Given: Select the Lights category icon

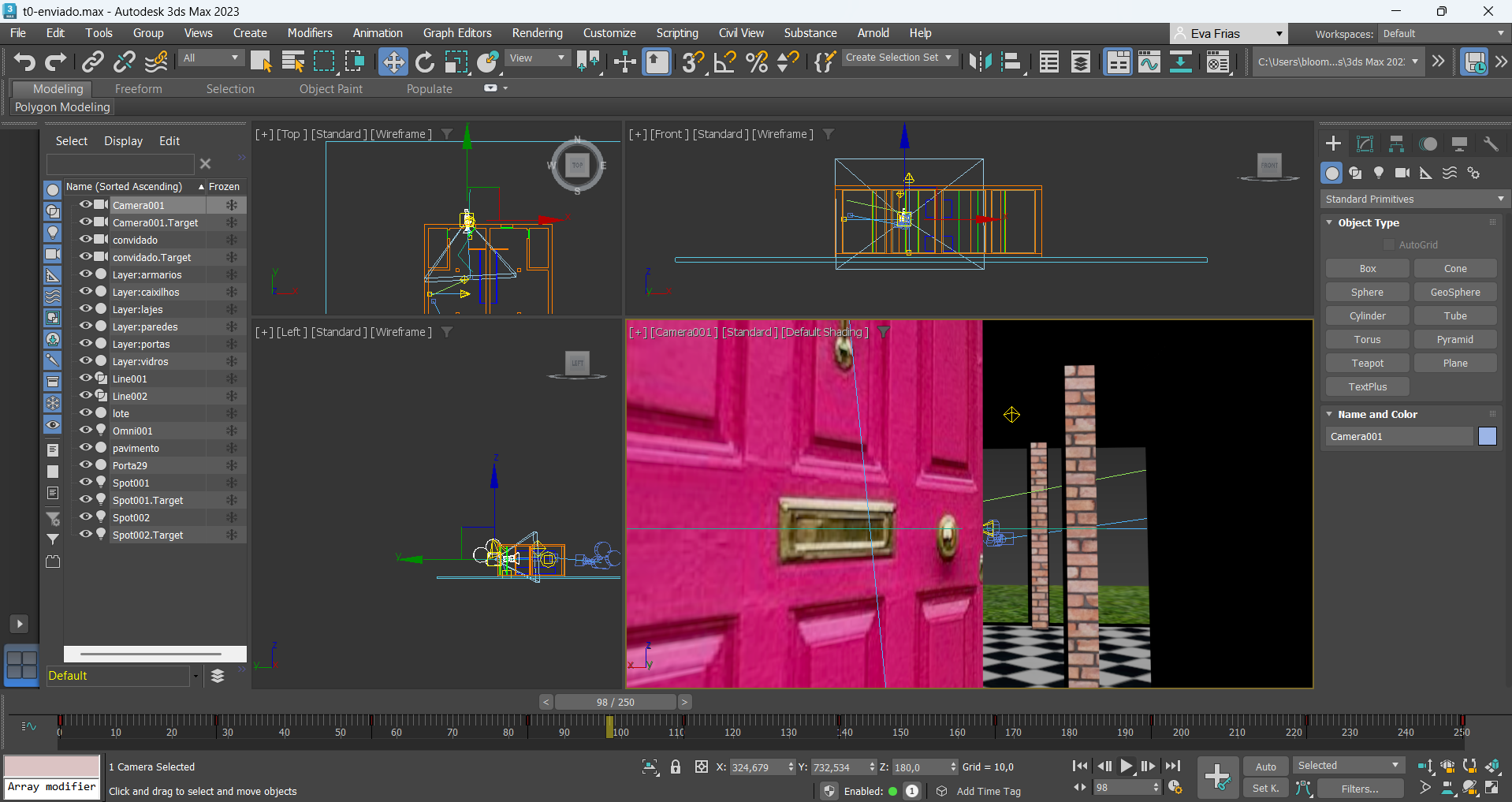Looking at the screenshot, I should (x=1379, y=173).
